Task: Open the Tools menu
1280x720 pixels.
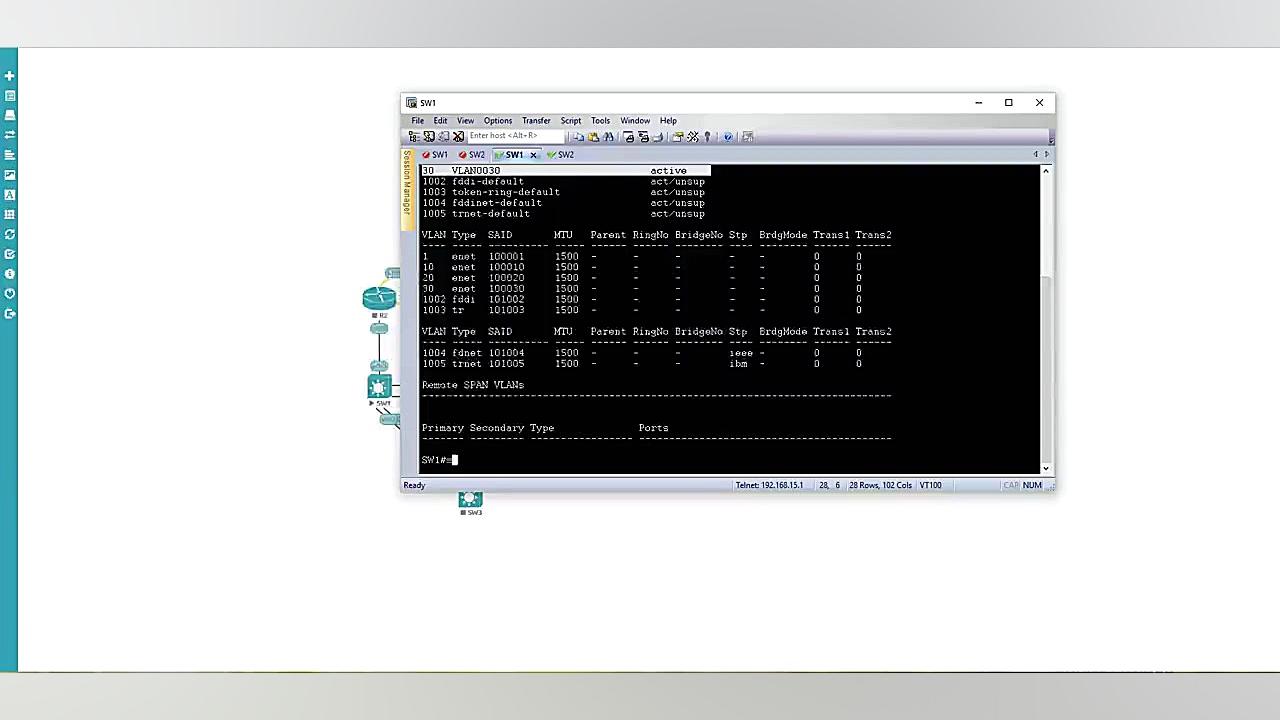Action: tap(600, 121)
